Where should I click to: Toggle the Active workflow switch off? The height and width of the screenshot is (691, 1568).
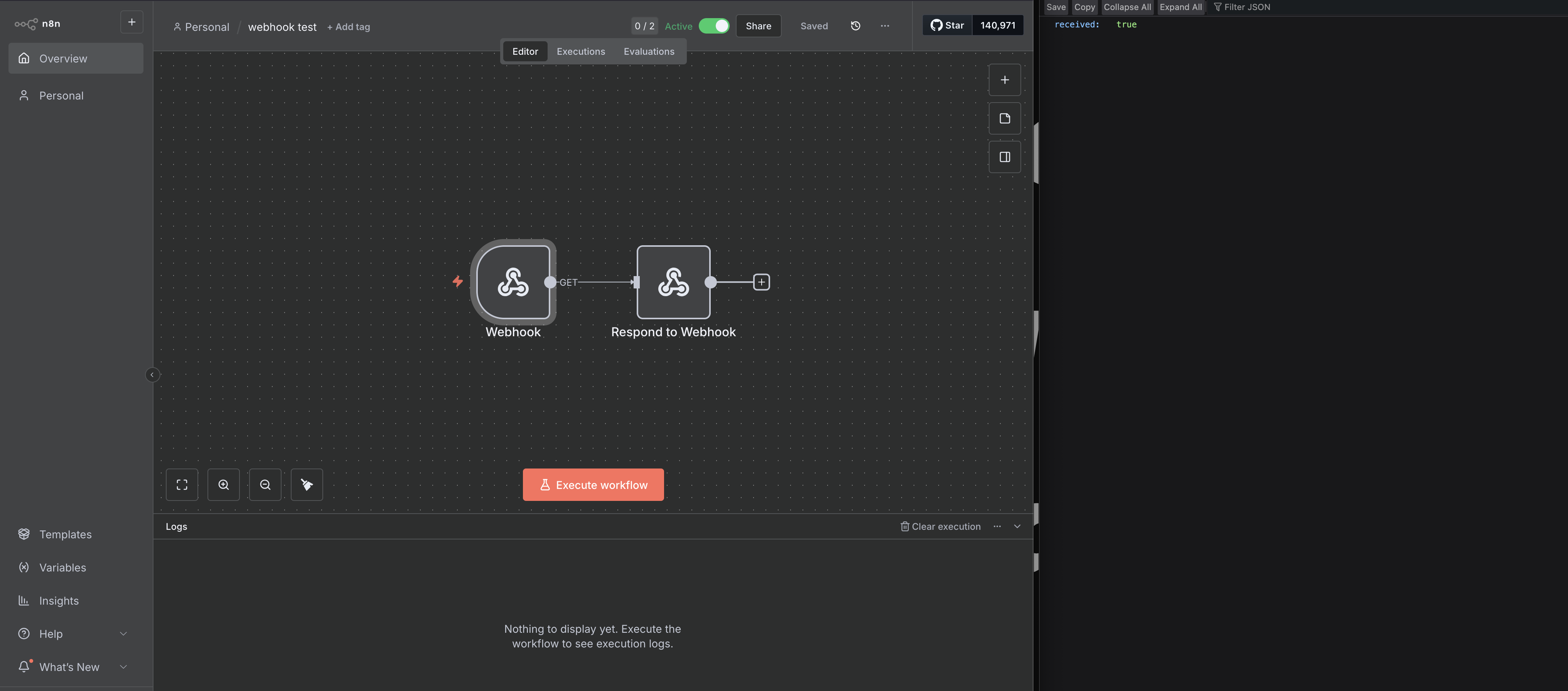[x=713, y=25]
